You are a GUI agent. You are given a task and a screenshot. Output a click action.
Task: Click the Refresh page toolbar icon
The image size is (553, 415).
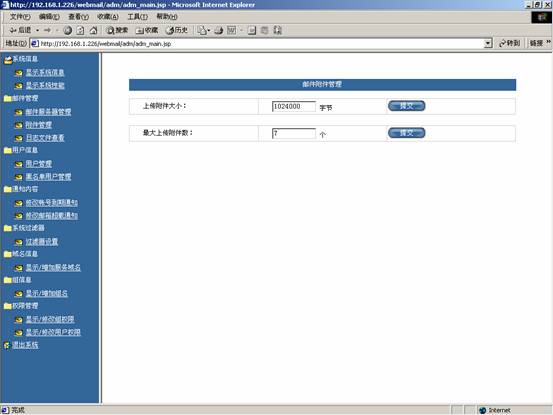[80, 31]
